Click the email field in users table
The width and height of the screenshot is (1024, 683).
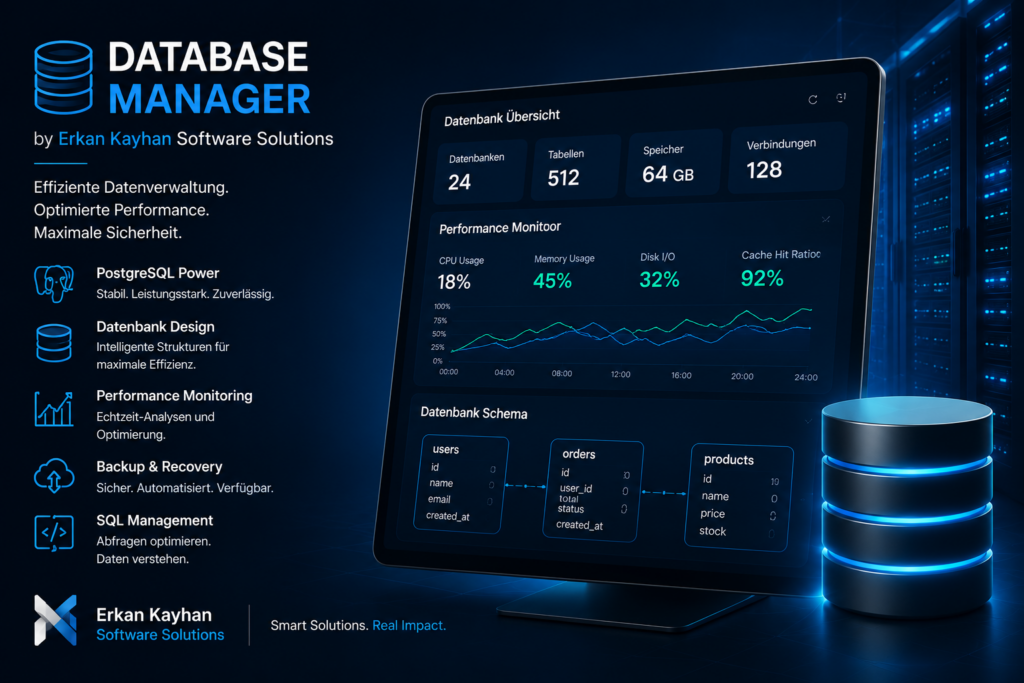point(439,499)
